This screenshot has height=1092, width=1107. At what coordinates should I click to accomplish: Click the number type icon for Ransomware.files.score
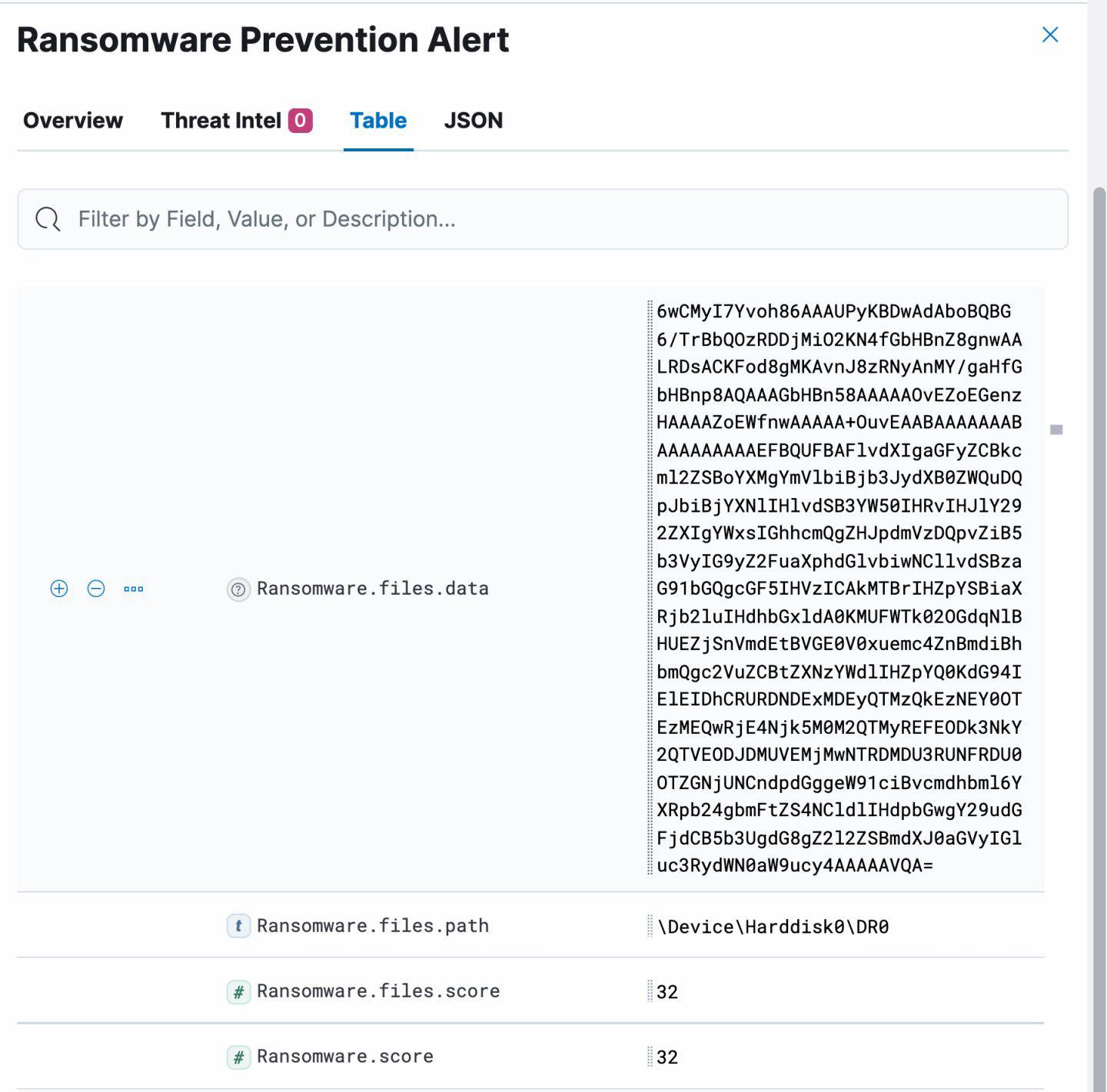pyautogui.click(x=238, y=991)
